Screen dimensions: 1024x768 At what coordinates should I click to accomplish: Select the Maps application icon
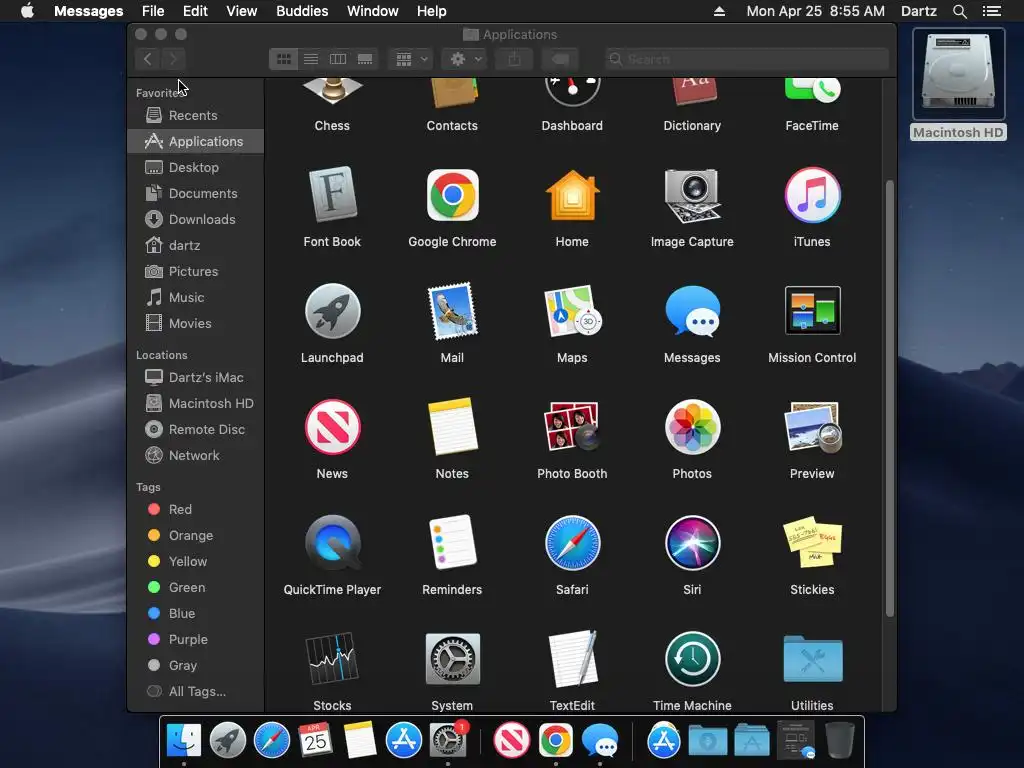point(572,311)
